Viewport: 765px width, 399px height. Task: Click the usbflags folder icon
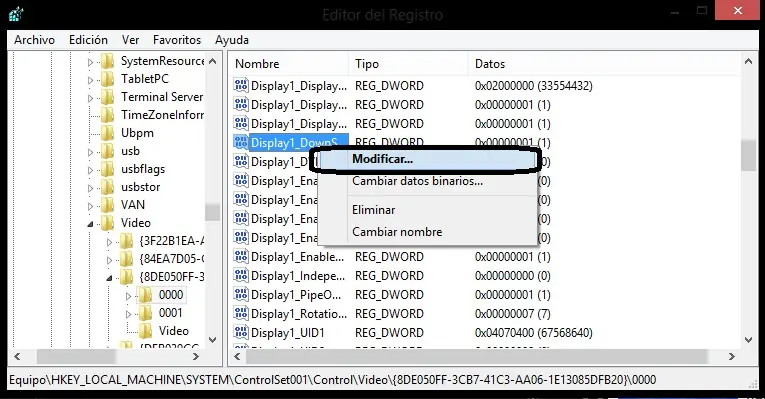point(108,169)
